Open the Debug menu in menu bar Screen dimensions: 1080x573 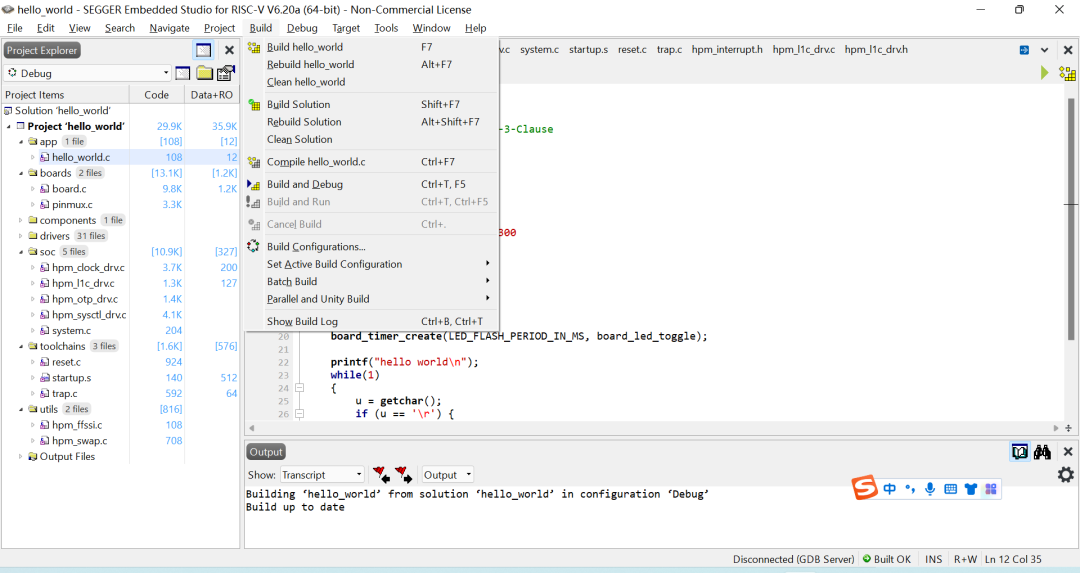(x=302, y=28)
